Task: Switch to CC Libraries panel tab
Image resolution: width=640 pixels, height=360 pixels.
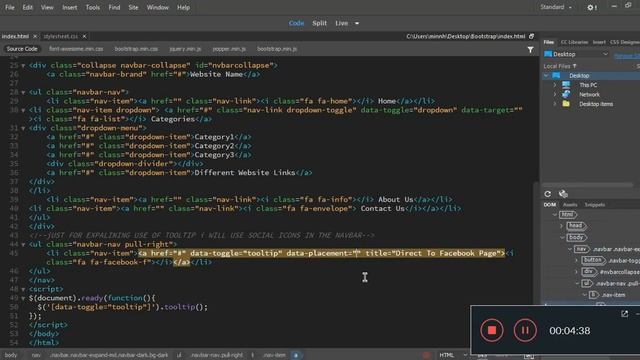Action: click(x=574, y=42)
